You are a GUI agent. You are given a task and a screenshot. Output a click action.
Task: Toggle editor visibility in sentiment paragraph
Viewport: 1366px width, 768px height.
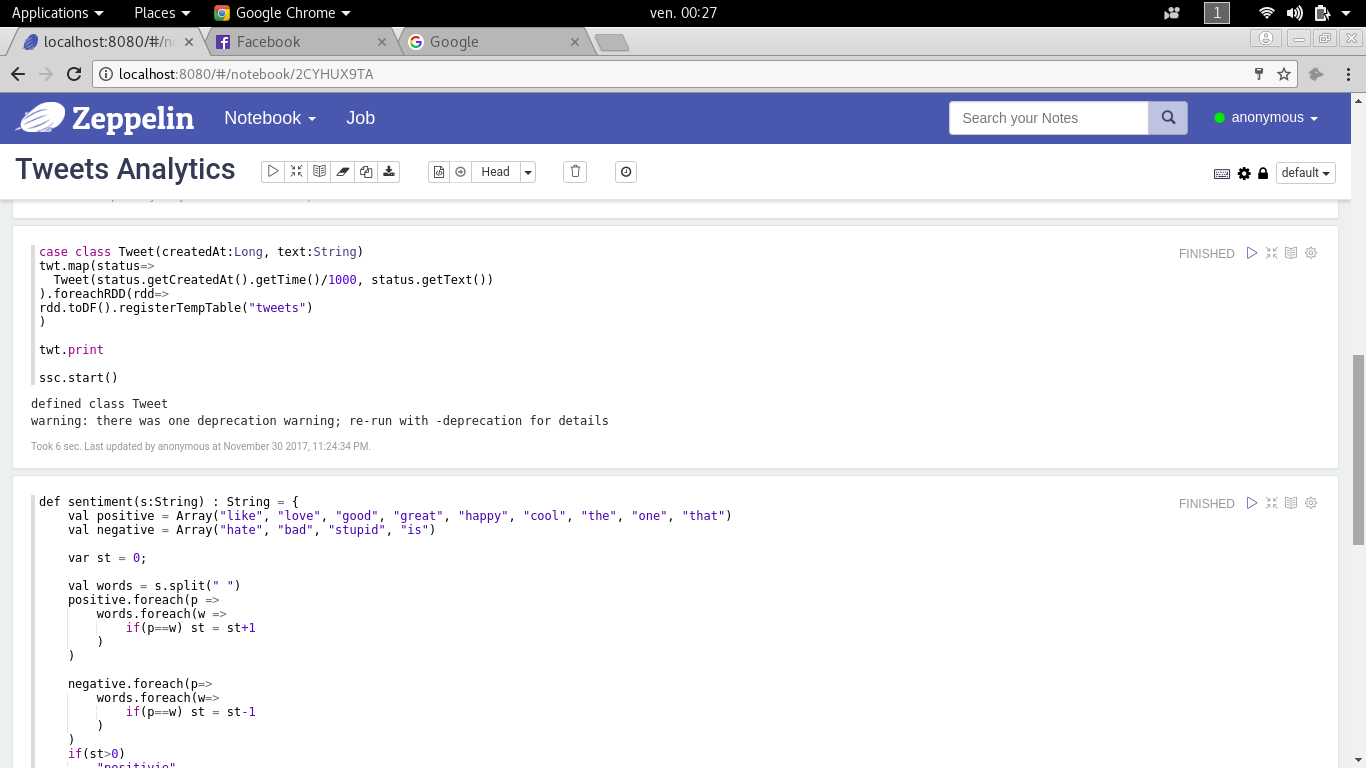(1271, 503)
